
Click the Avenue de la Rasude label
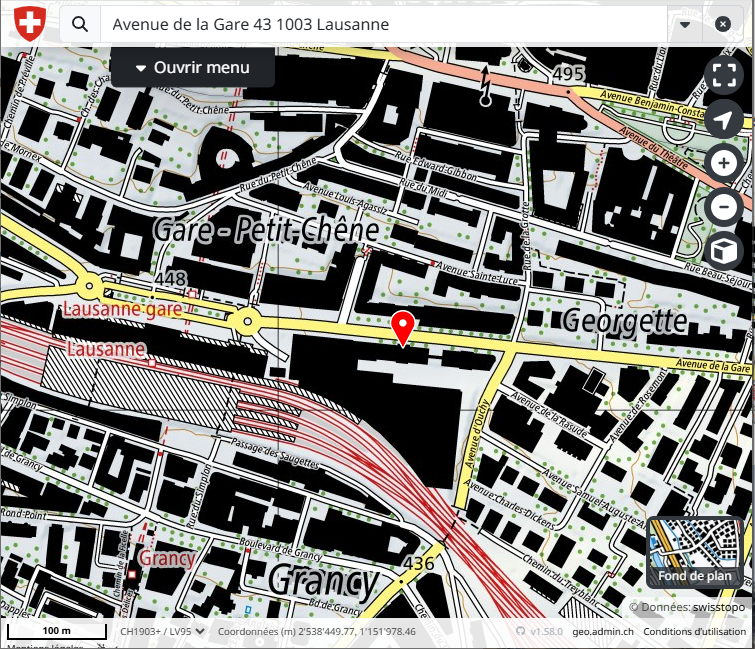click(x=549, y=414)
